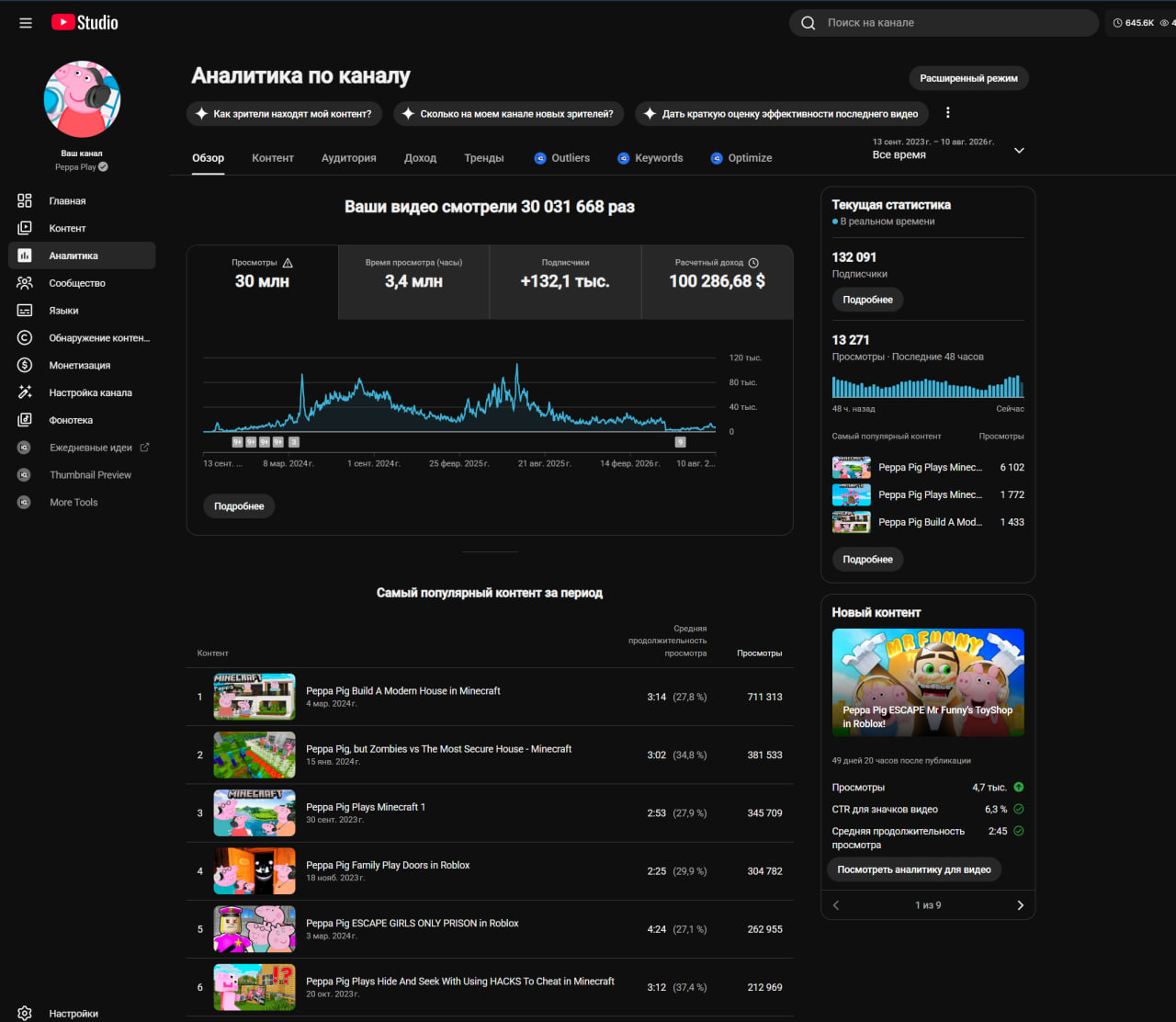Open 'Peppa Pig, but Zombies vs The Most Secure House'
This screenshot has width=1176, height=1022.
[x=439, y=749]
